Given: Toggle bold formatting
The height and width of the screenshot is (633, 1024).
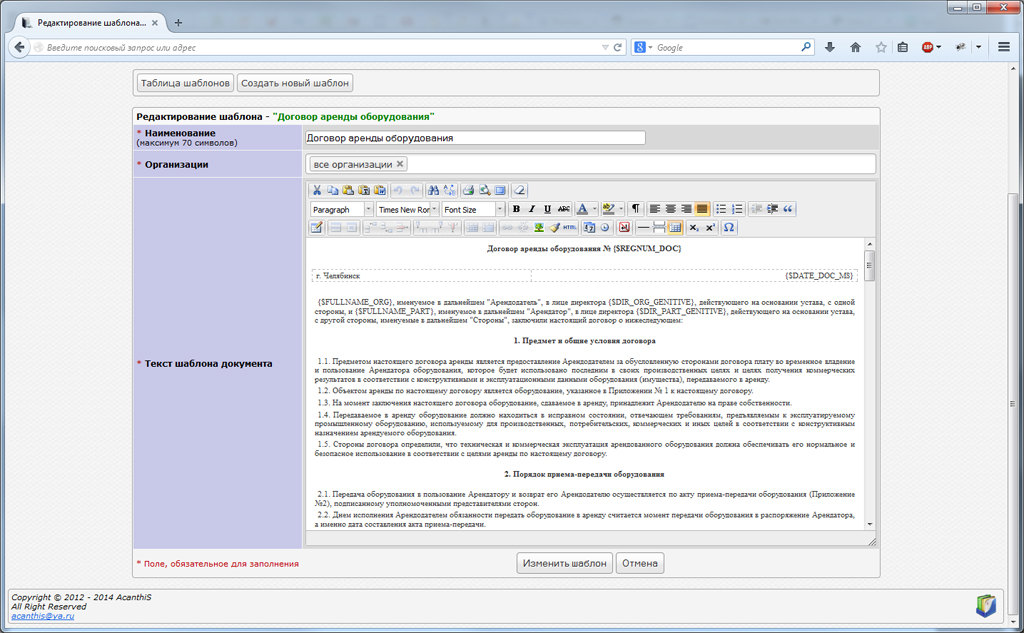Looking at the screenshot, I should point(516,209).
